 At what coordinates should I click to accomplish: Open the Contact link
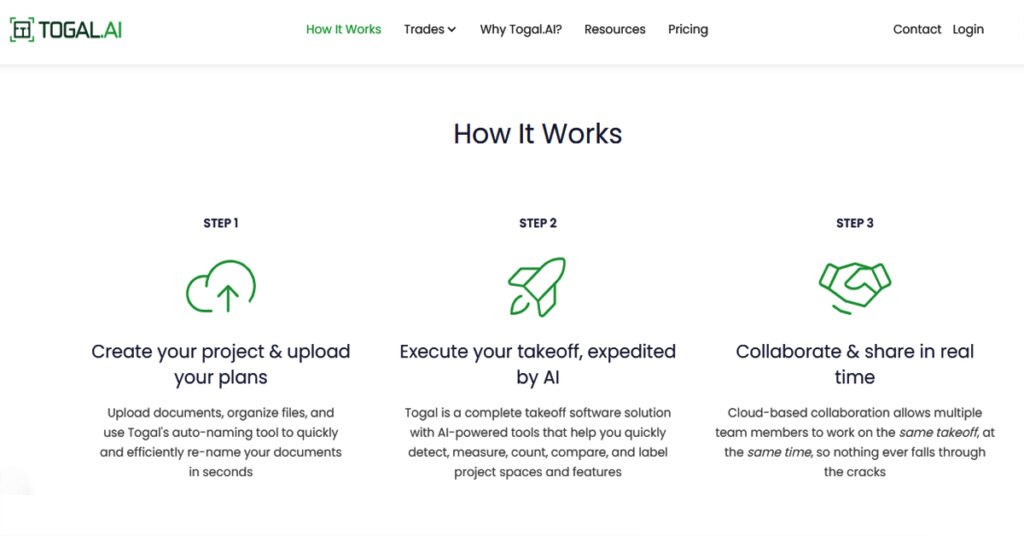click(x=917, y=29)
